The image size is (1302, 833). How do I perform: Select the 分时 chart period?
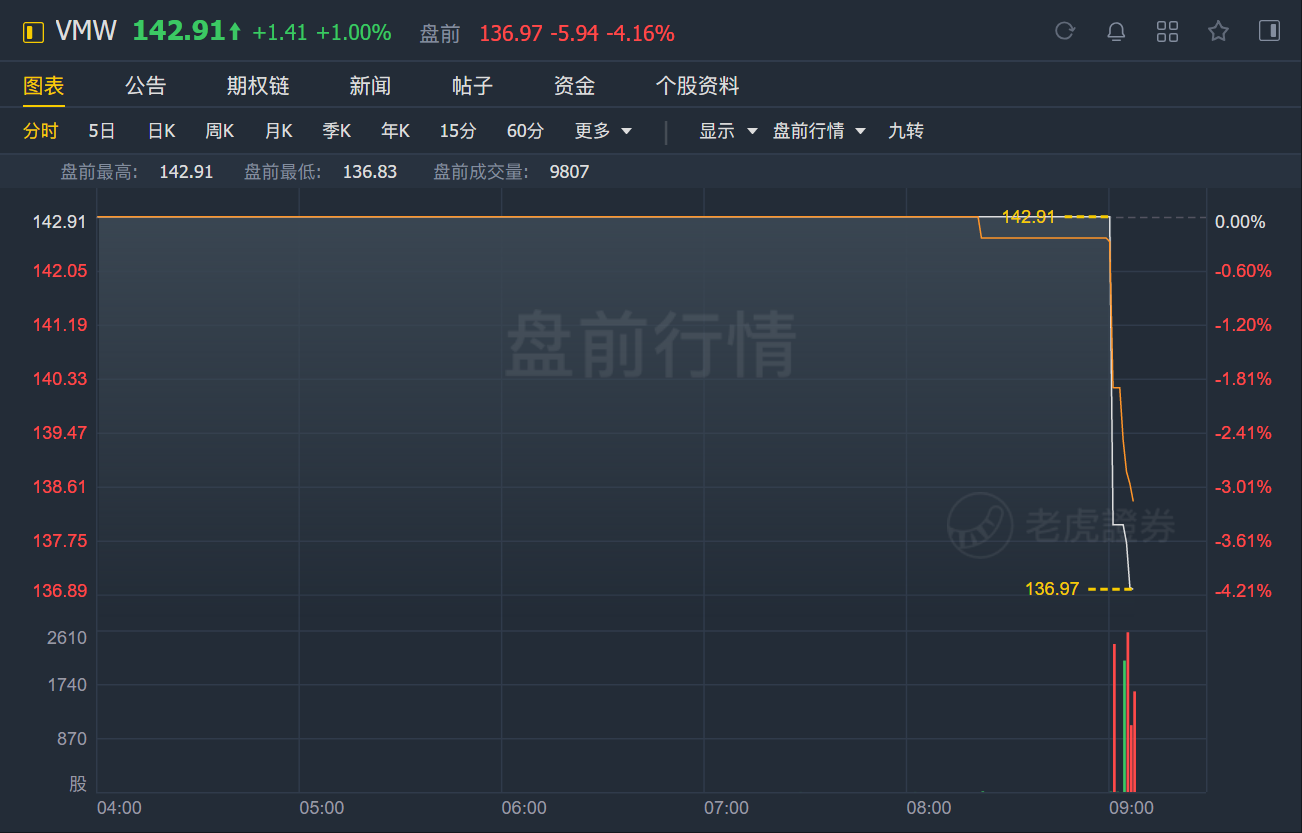point(41,131)
